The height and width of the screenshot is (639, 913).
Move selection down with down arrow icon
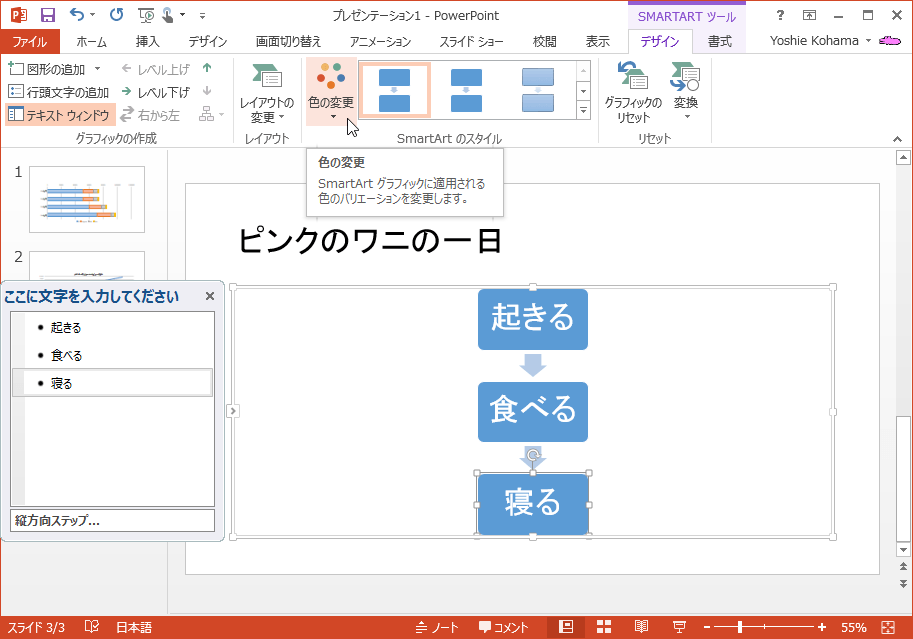(207, 91)
